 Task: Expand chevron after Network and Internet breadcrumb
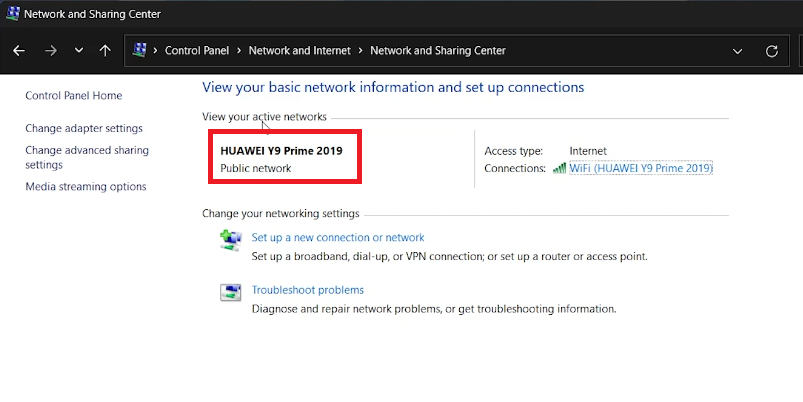click(361, 51)
